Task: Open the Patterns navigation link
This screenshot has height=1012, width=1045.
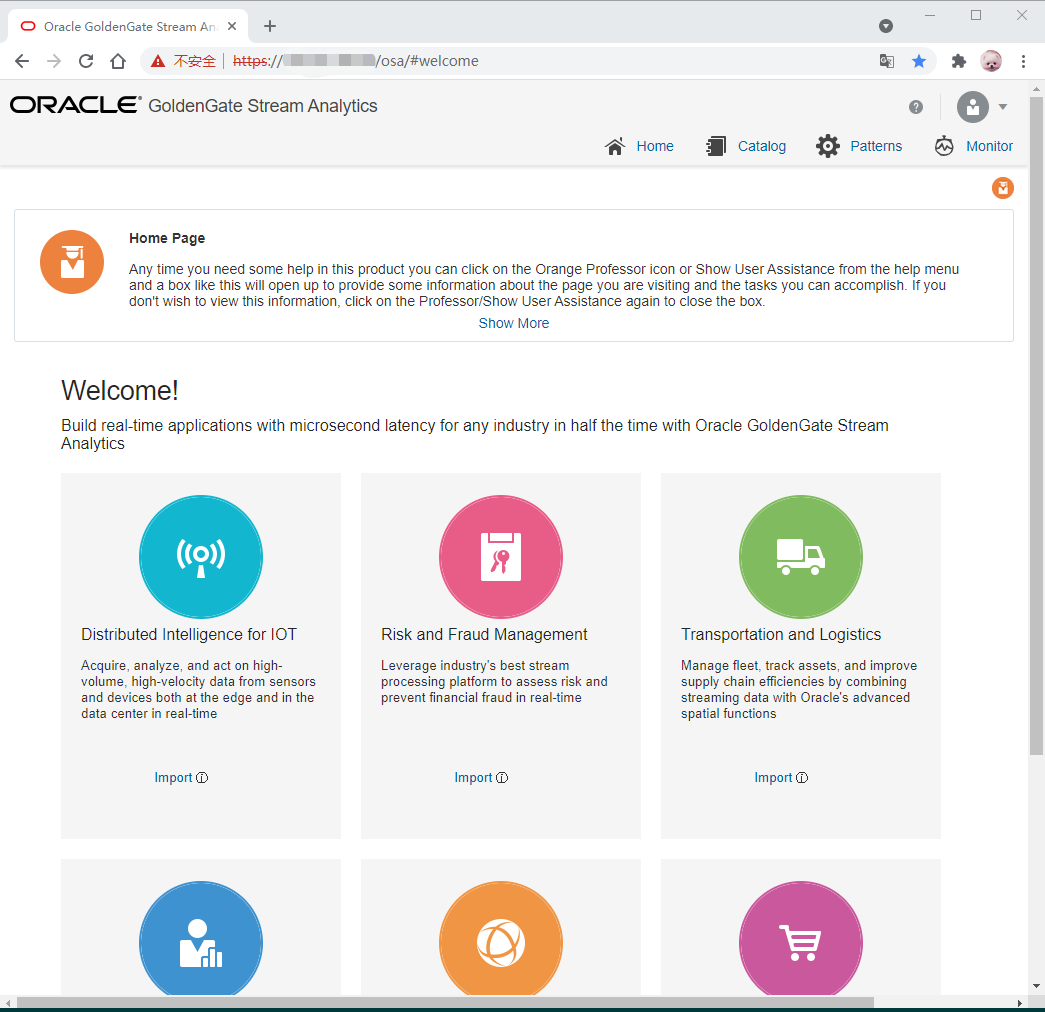Action: tap(876, 146)
